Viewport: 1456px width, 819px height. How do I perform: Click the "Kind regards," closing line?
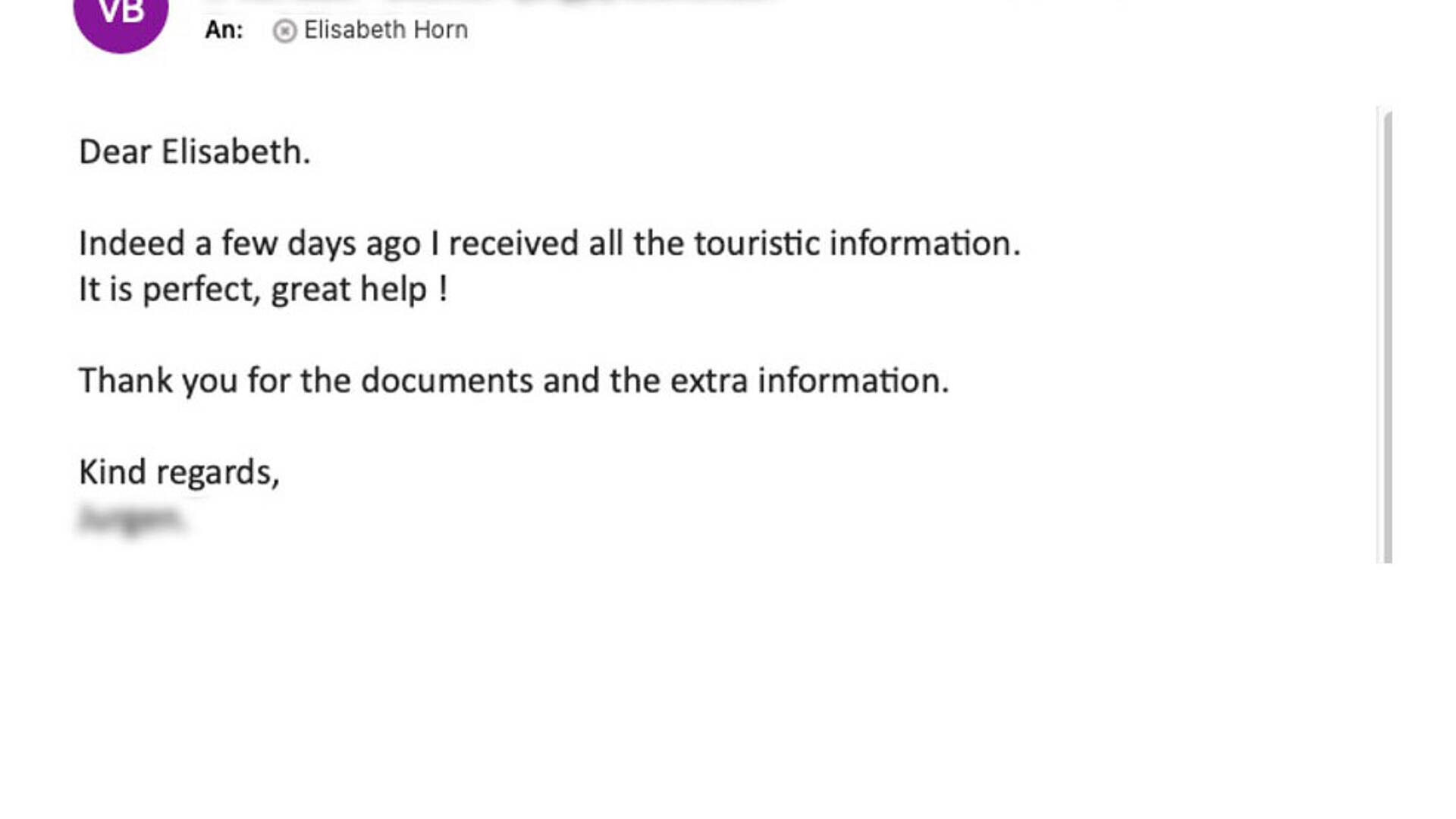point(179,472)
